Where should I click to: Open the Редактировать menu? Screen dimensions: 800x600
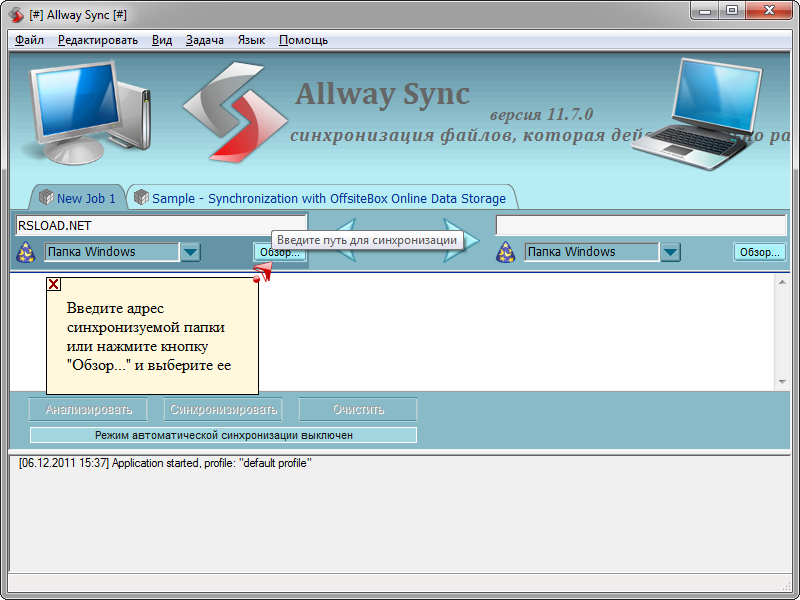(x=97, y=40)
